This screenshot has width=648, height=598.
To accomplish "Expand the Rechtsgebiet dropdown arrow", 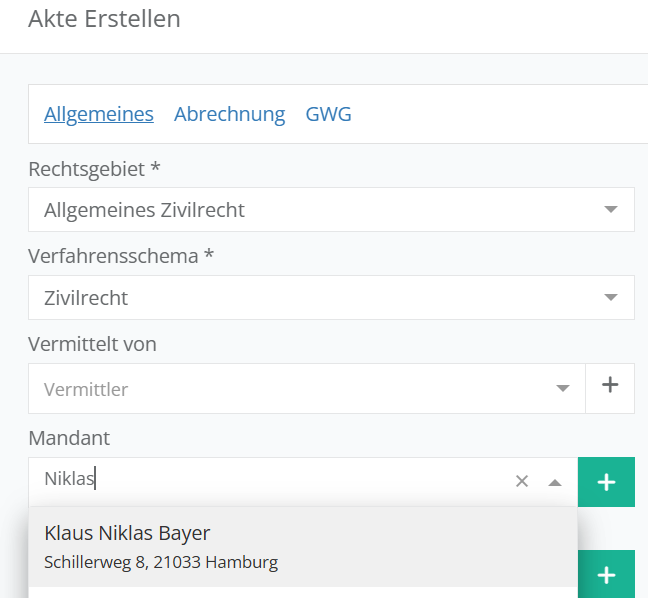I will pyautogui.click(x=611, y=210).
